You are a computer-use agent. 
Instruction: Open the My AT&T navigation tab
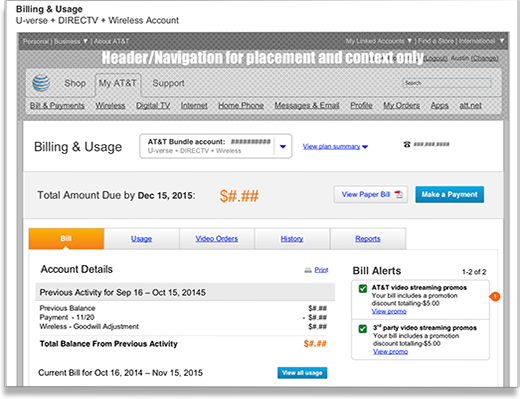coord(118,83)
